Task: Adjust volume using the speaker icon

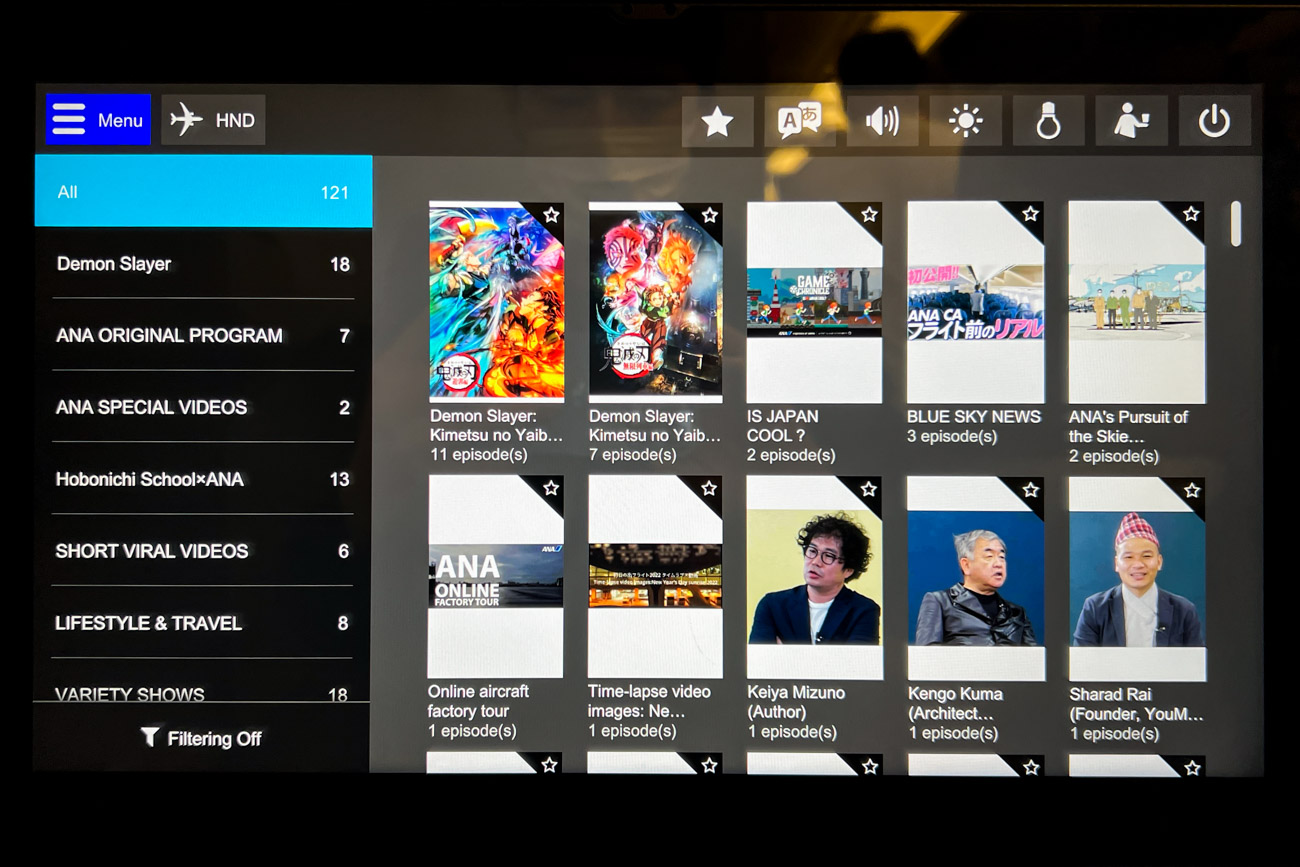Action: (x=882, y=122)
